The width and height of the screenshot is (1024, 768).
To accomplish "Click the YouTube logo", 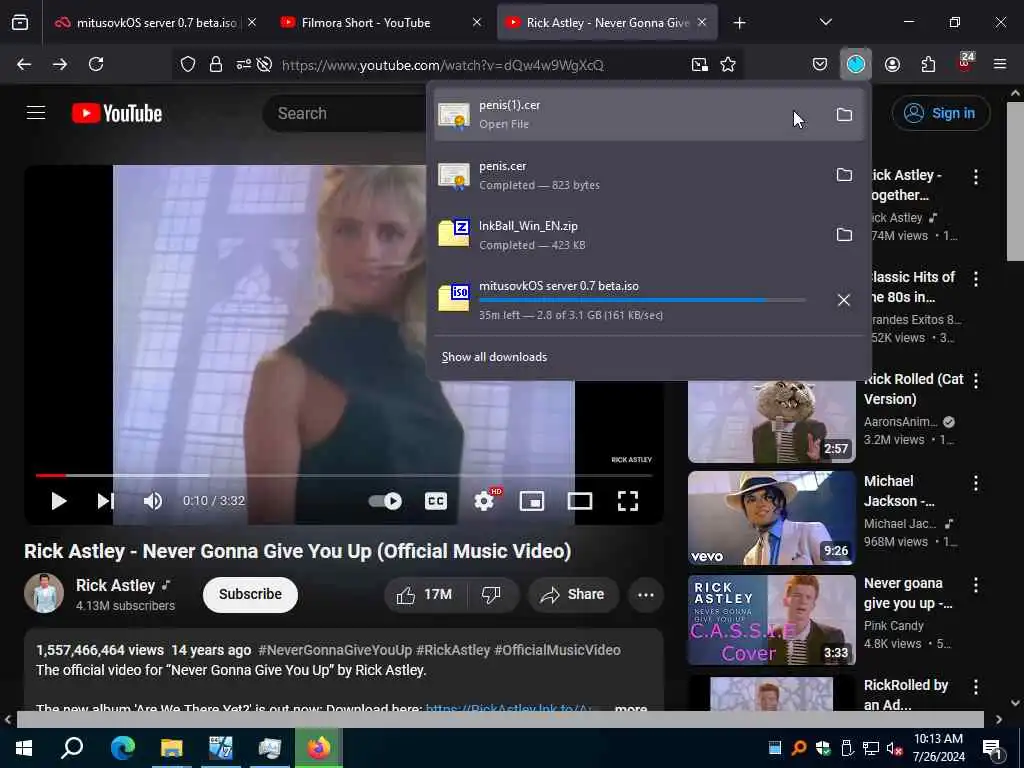I will point(117,113).
